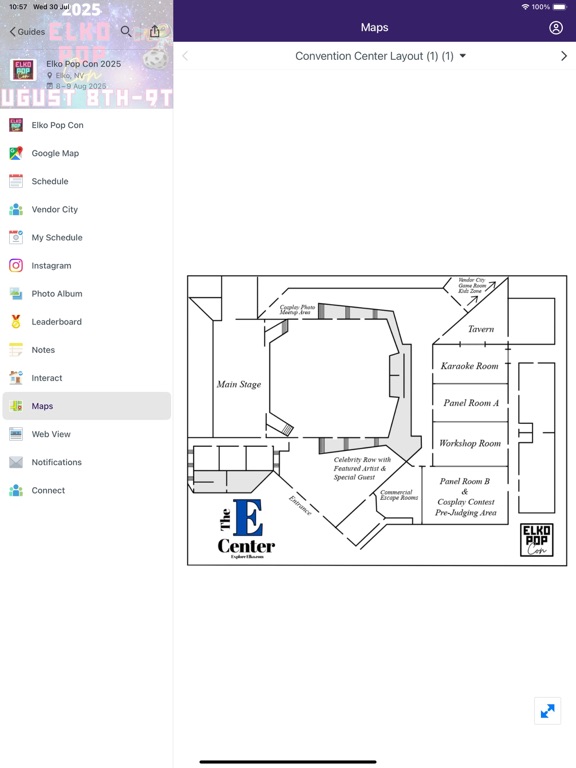Open Photo Album label
The image size is (576, 768).
click(x=57, y=293)
